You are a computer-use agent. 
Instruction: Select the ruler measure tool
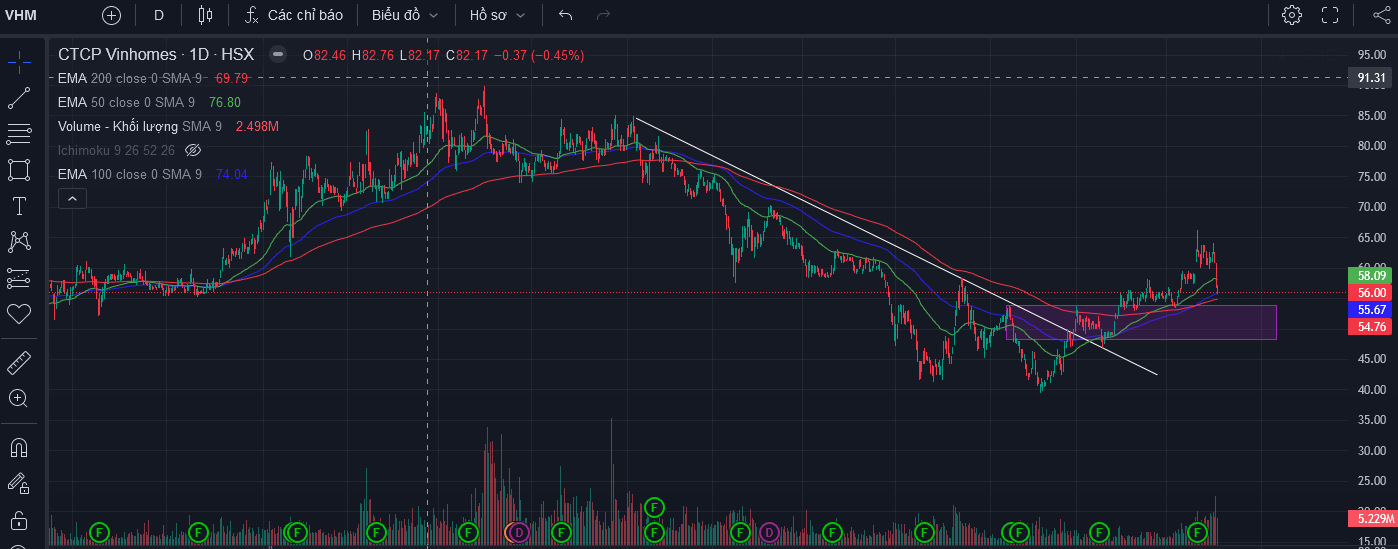click(x=18, y=361)
